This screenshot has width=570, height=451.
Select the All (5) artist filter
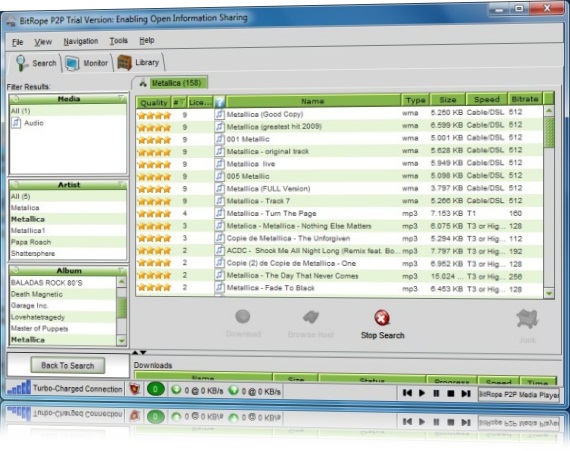click(68, 196)
